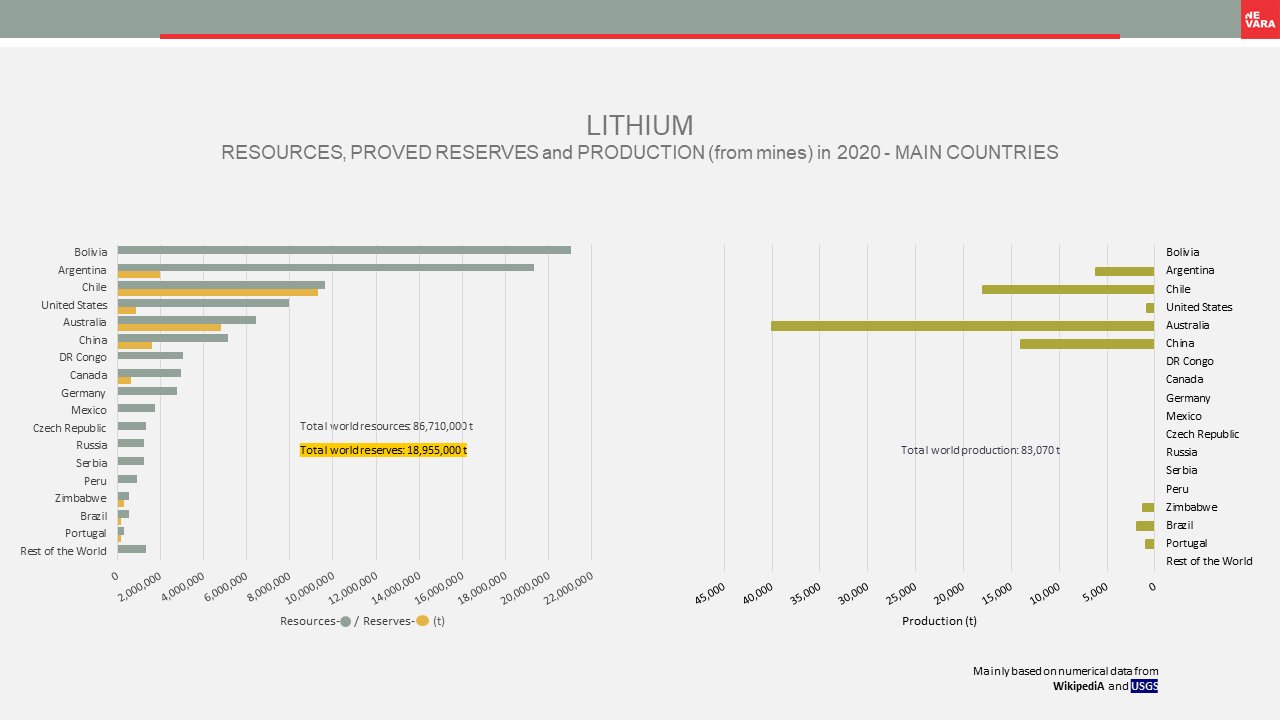Select Australia's yellow reserves bar
The width and height of the screenshot is (1280, 720).
coord(169,327)
